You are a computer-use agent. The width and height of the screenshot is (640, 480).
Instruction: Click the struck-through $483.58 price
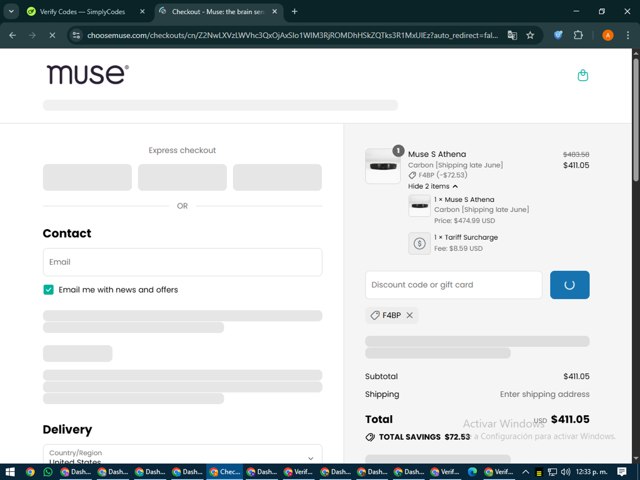pos(576,154)
